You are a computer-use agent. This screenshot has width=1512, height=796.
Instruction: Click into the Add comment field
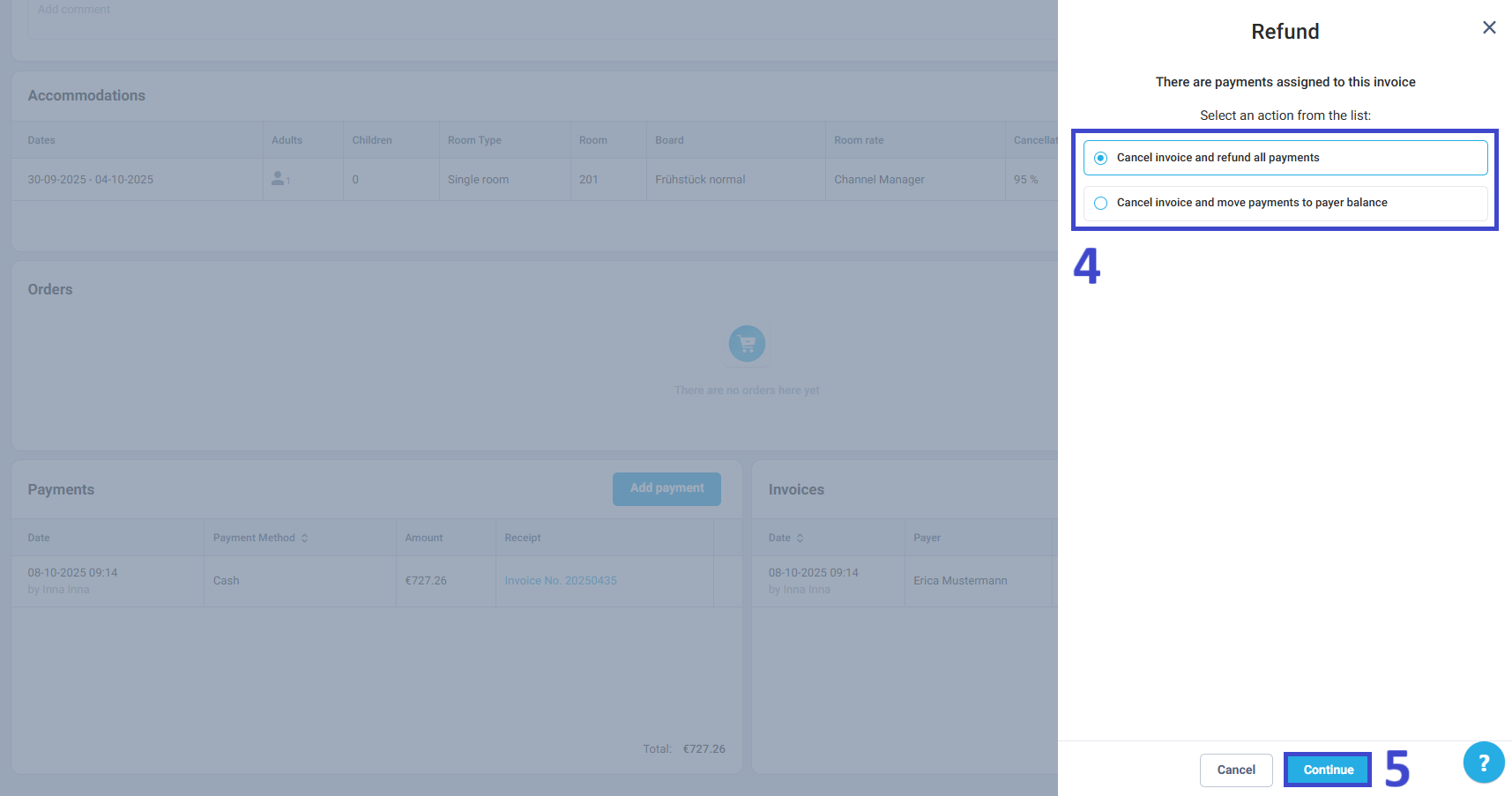tap(542, 18)
